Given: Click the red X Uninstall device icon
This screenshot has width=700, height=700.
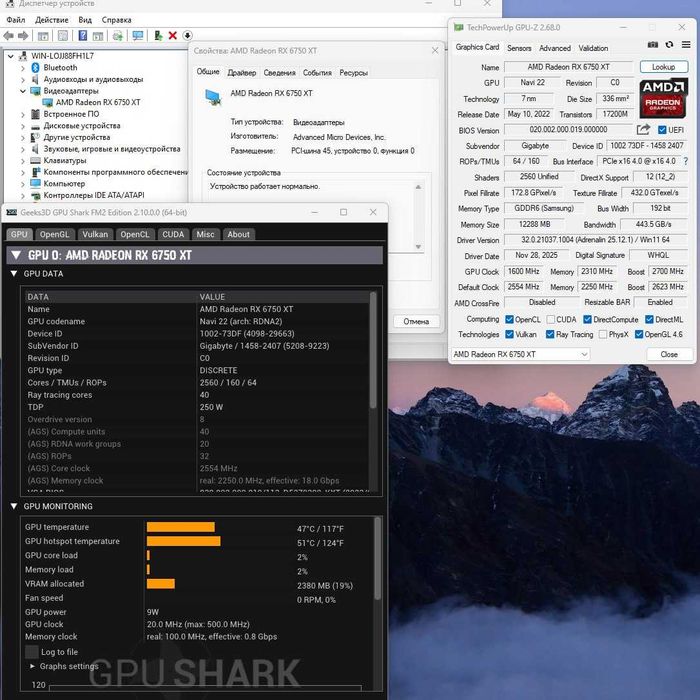Looking at the screenshot, I should 173,36.
